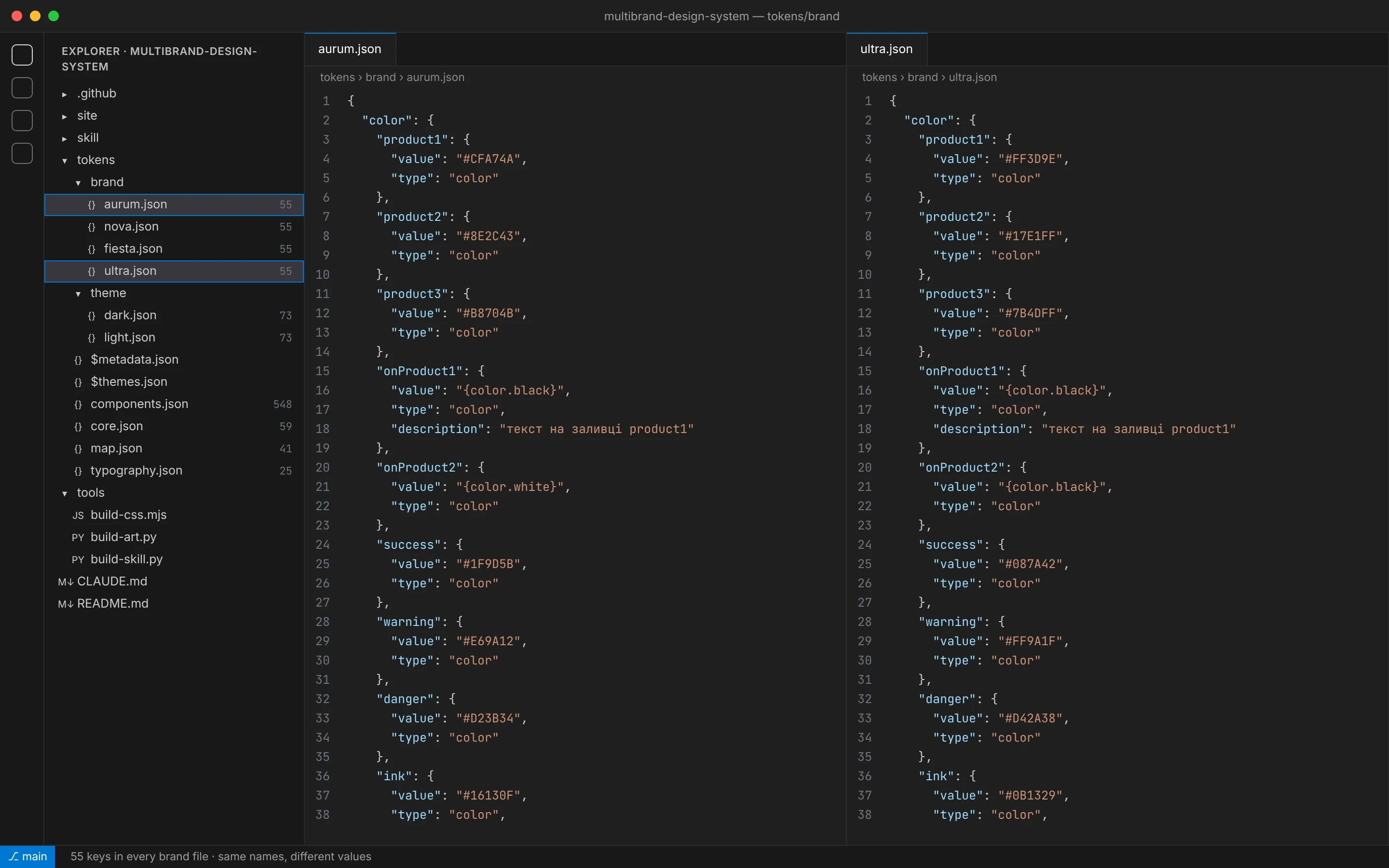Open $themes.json file
Viewport: 1389px width, 868px height.
click(174, 382)
